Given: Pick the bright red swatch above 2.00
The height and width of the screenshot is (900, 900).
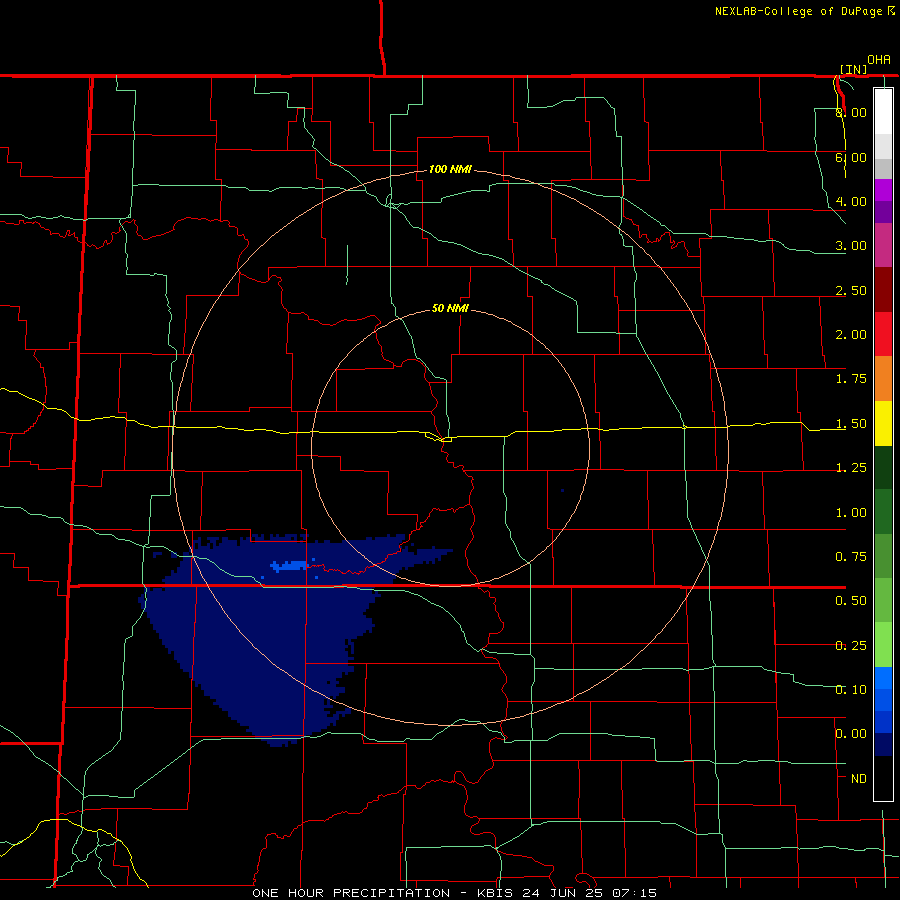Looking at the screenshot, I should (x=883, y=334).
